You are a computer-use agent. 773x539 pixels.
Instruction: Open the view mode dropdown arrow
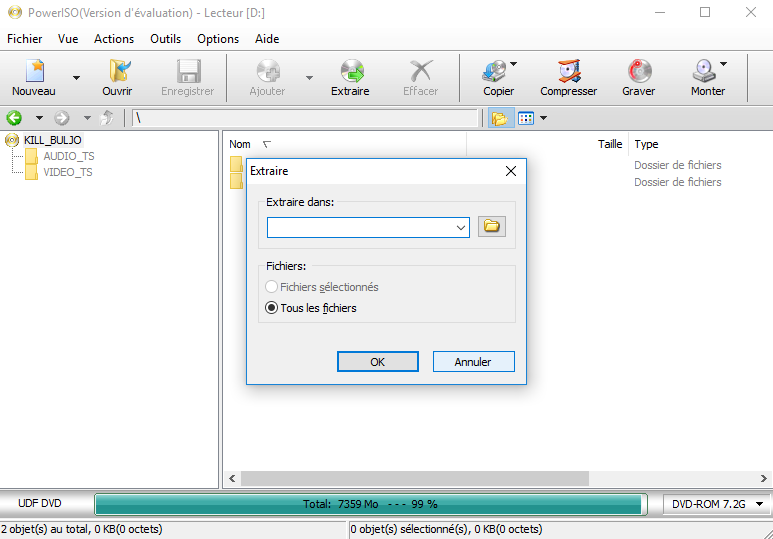pyautogui.click(x=543, y=118)
